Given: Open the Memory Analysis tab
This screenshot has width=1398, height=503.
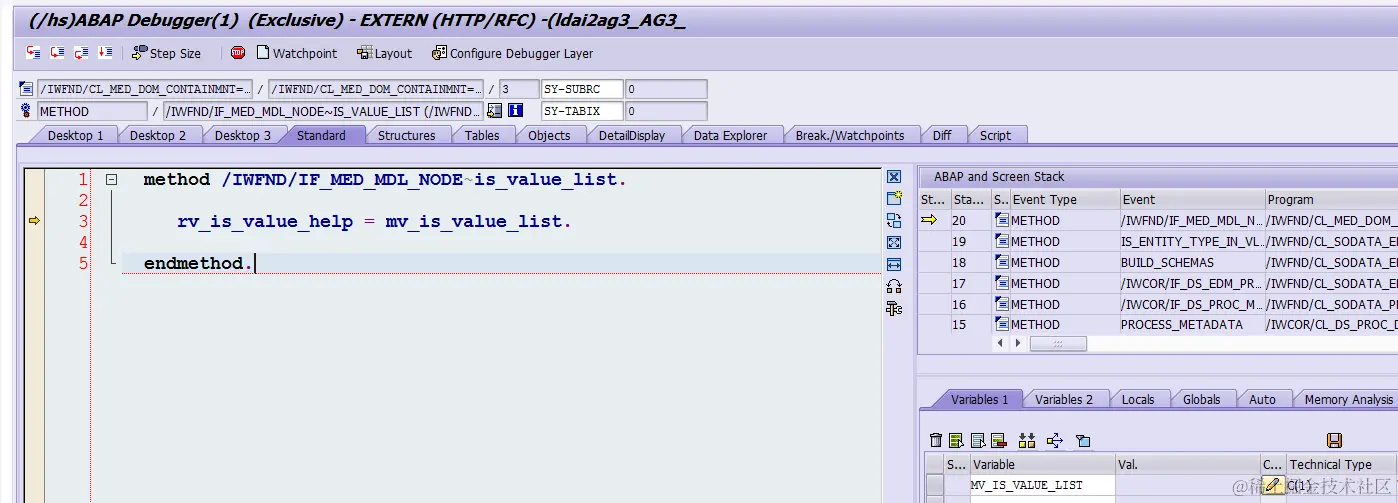Looking at the screenshot, I should pyautogui.click(x=1348, y=399).
